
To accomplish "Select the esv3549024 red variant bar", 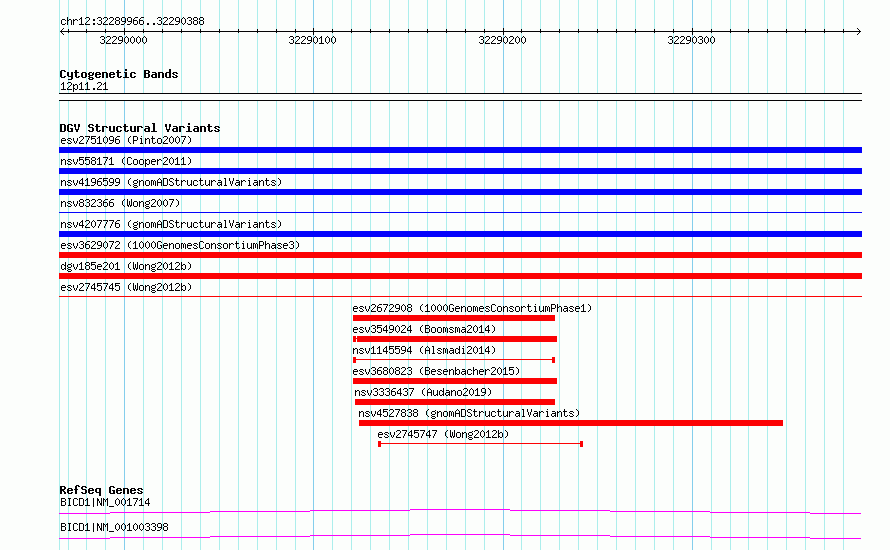I will (455, 339).
